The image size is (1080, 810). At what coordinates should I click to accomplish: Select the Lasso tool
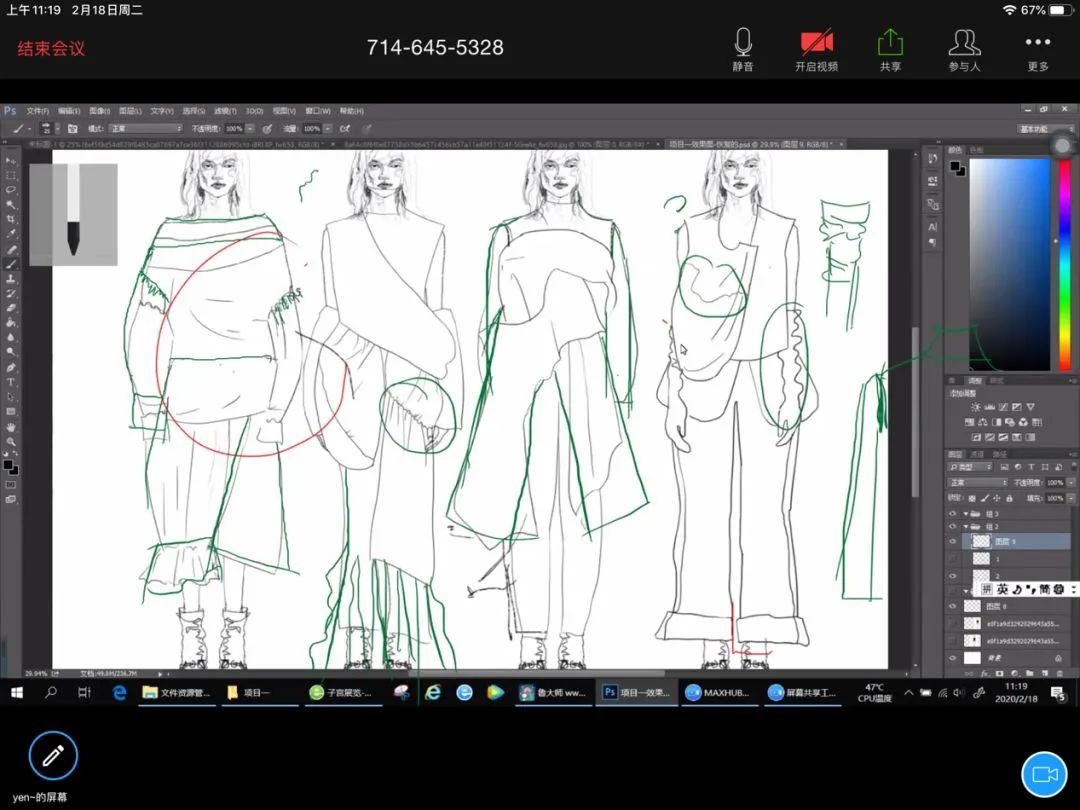[x=11, y=189]
